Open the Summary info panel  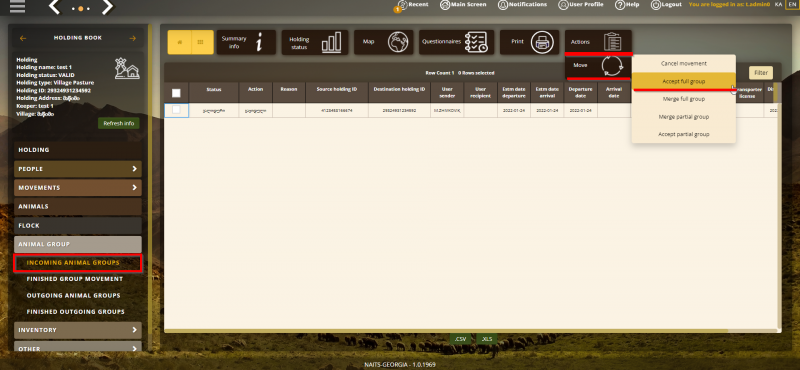(246, 42)
